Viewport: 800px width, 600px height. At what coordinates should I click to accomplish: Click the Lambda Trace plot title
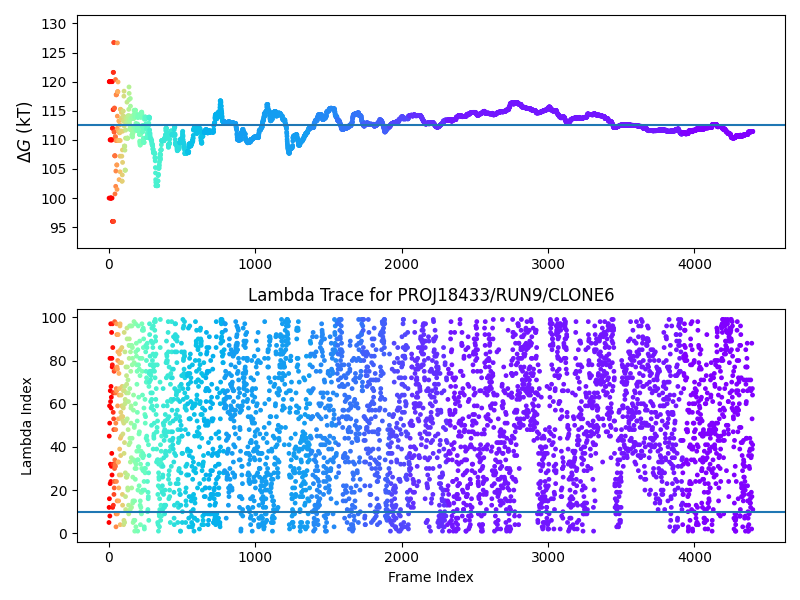click(431, 295)
